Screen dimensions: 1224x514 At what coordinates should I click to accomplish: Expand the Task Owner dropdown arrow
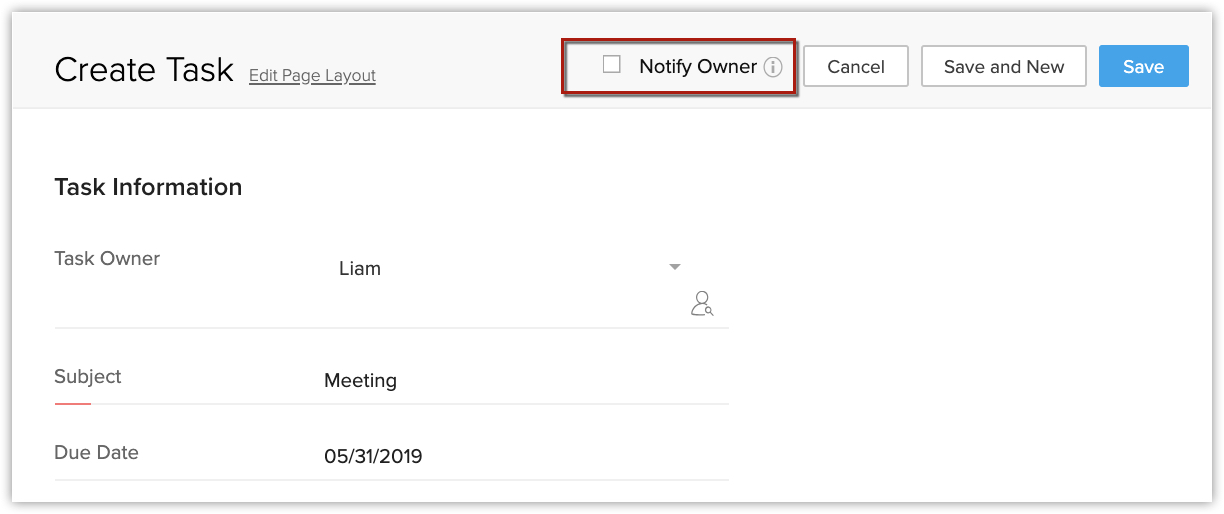(675, 267)
